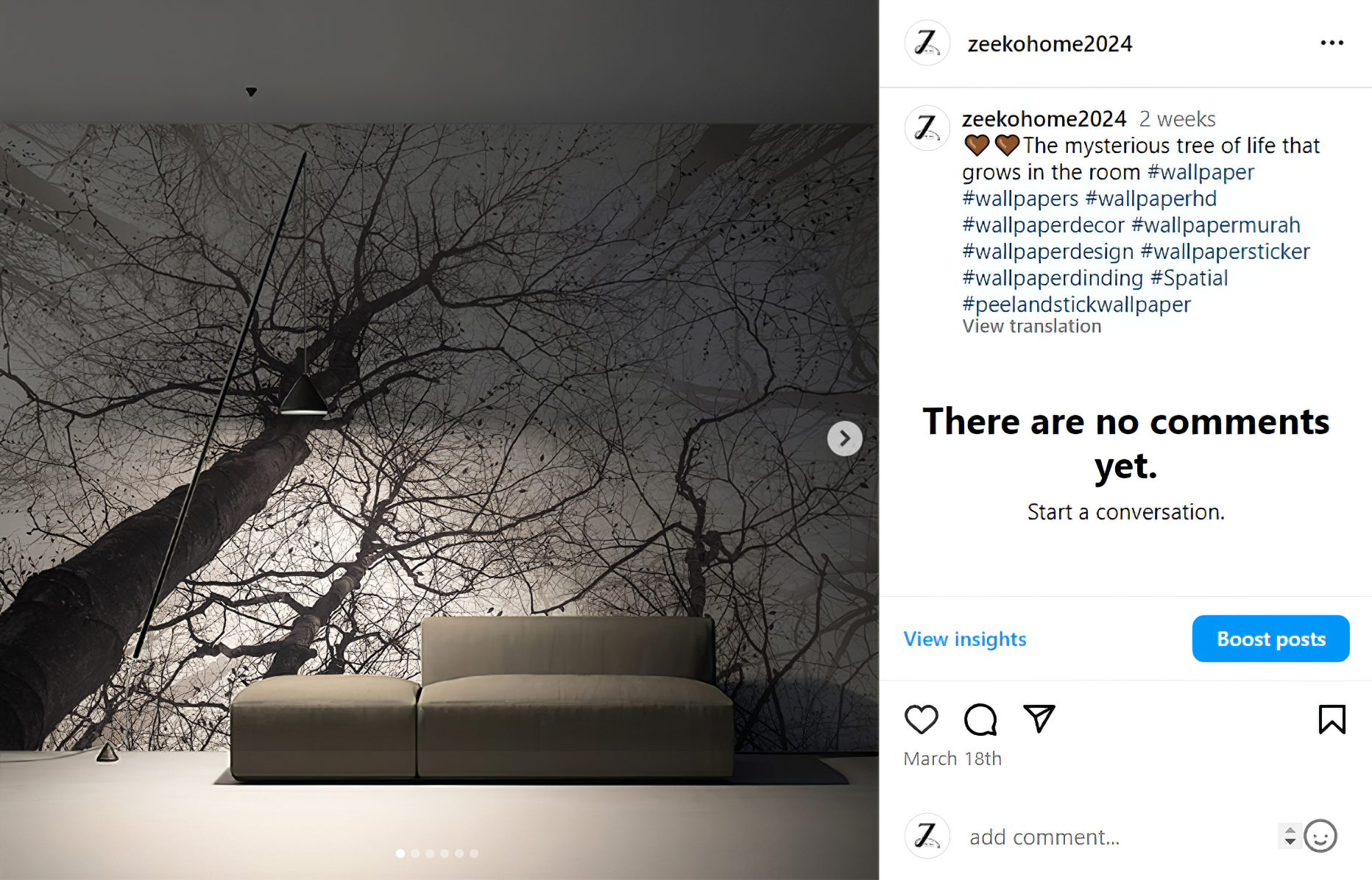
Task: Click the zeekohome2024 username in header
Action: click(x=1050, y=44)
